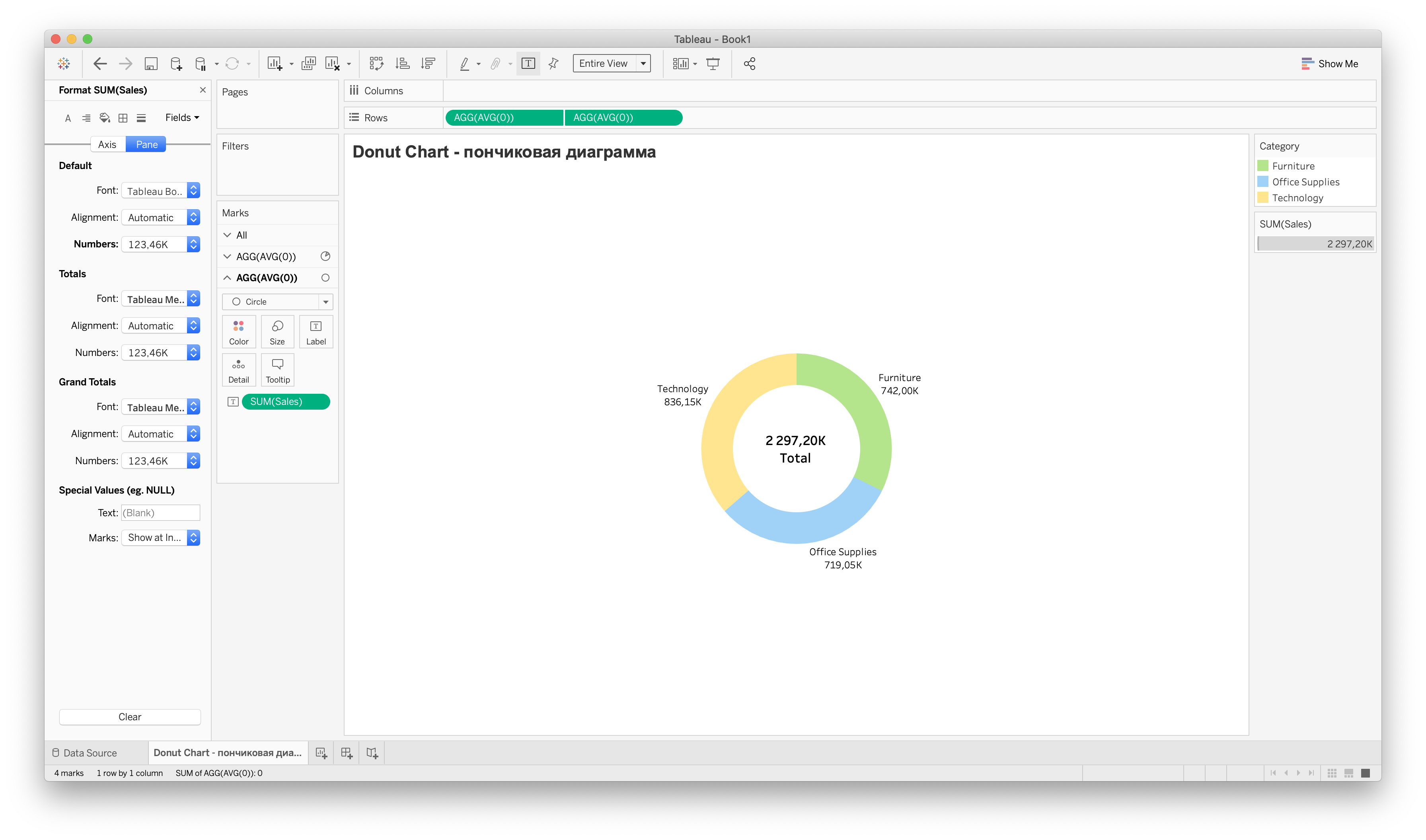Add a new worksheet tab icon
Screen dimensions: 1426x840
tap(321, 753)
